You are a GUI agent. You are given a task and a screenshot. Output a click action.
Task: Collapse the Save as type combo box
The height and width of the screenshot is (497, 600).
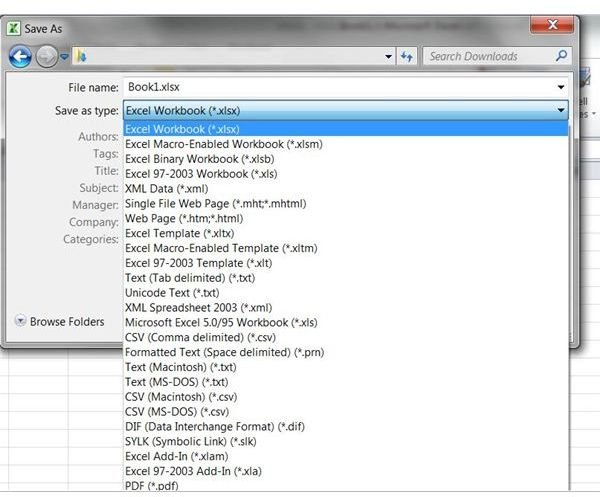[x=346, y=111]
